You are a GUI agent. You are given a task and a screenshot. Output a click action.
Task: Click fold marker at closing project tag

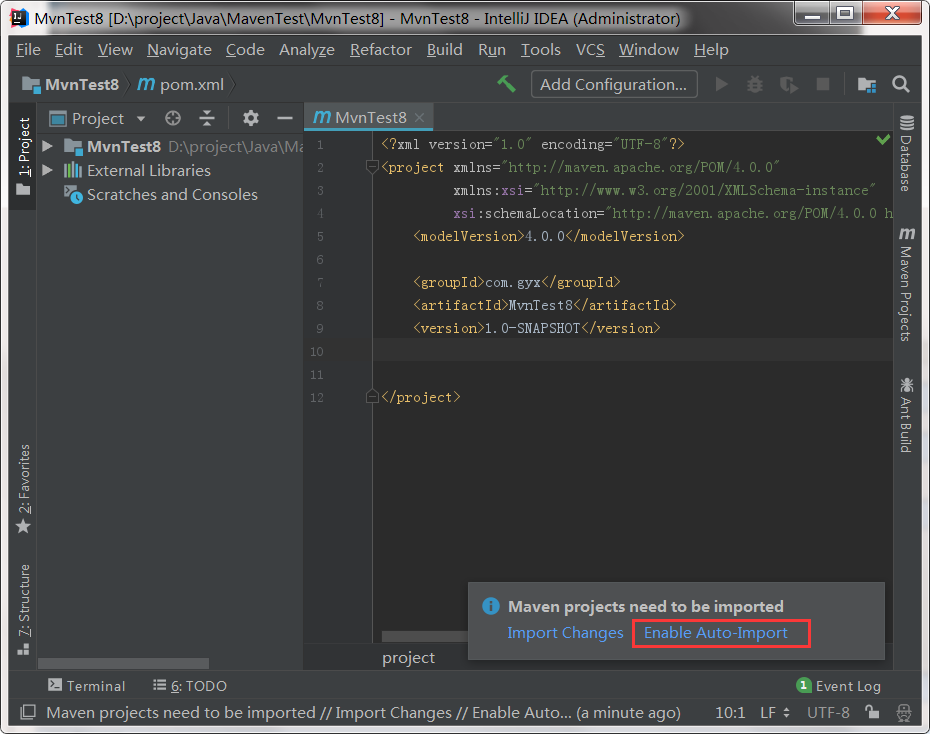[x=372, y=397]
